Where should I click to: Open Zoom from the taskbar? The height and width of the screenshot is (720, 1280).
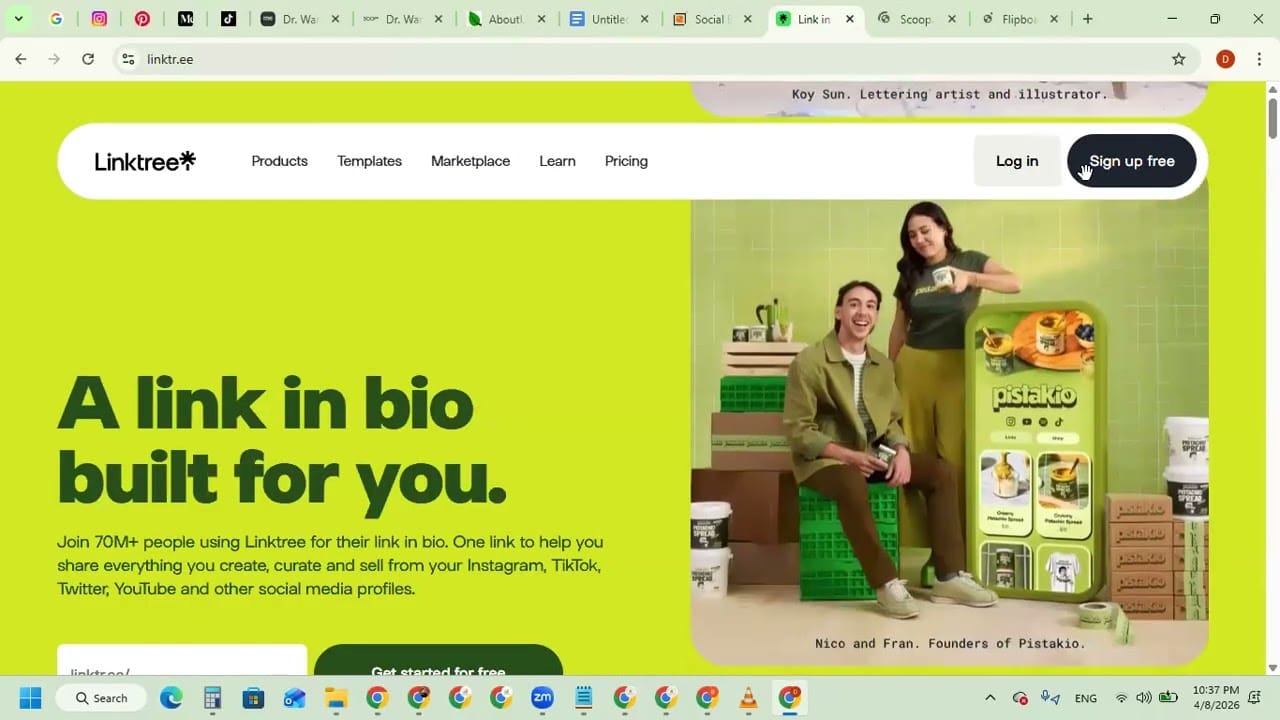tap(542, 697)
